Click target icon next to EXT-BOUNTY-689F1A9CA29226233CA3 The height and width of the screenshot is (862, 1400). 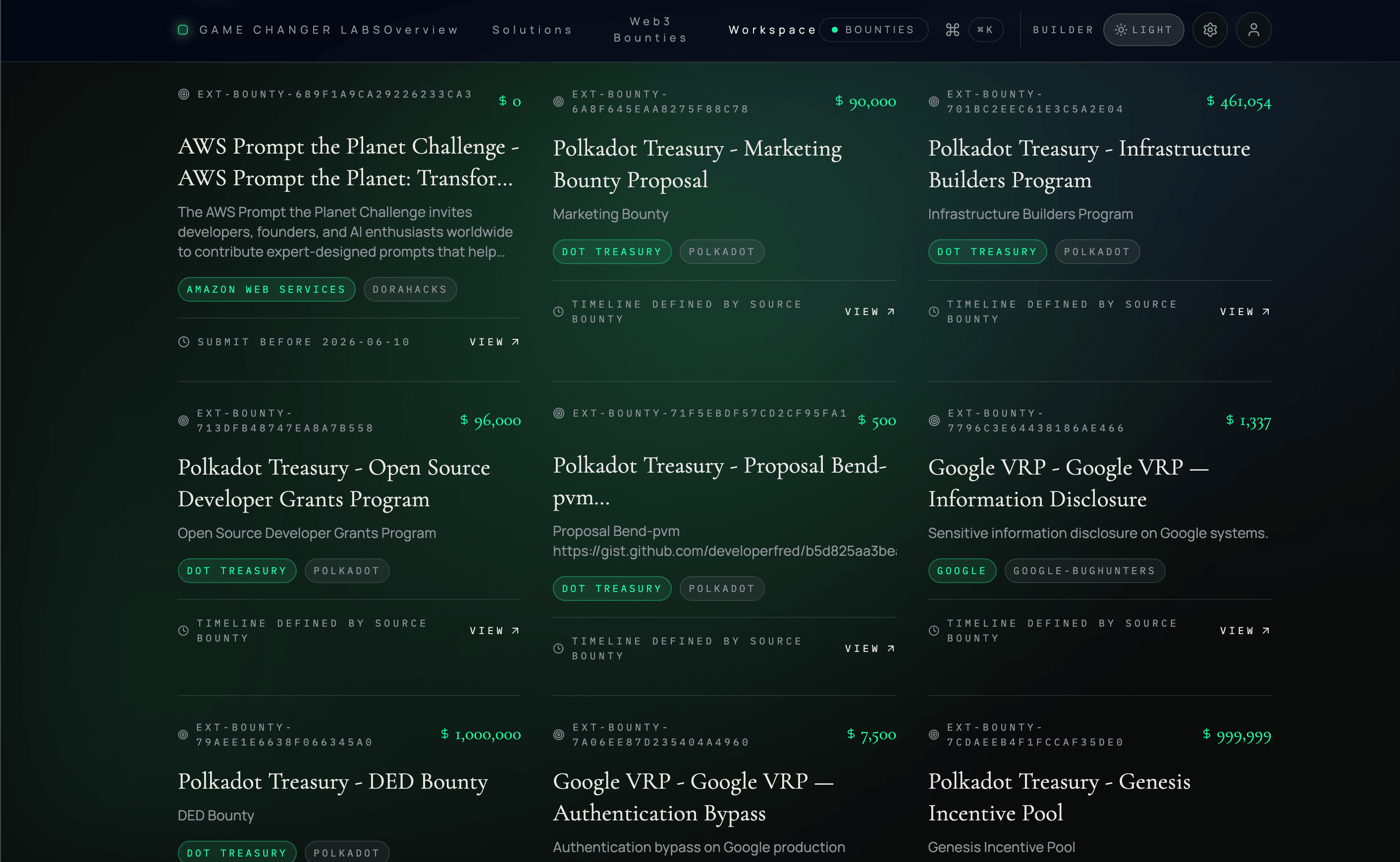(184, 94)
